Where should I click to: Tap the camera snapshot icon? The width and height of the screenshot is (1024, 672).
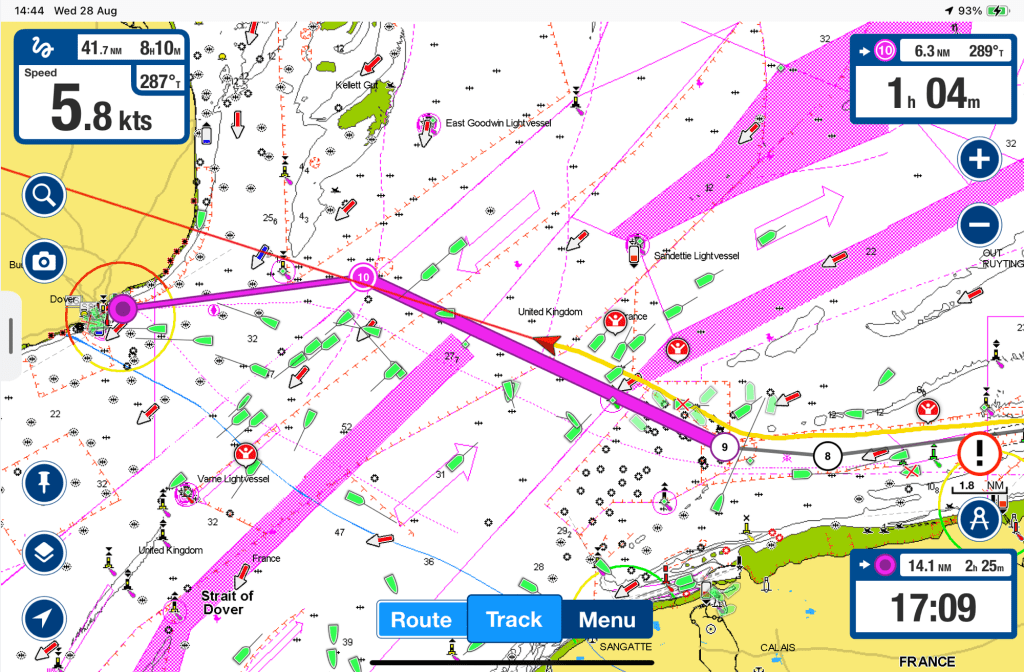tap(44, 261)
